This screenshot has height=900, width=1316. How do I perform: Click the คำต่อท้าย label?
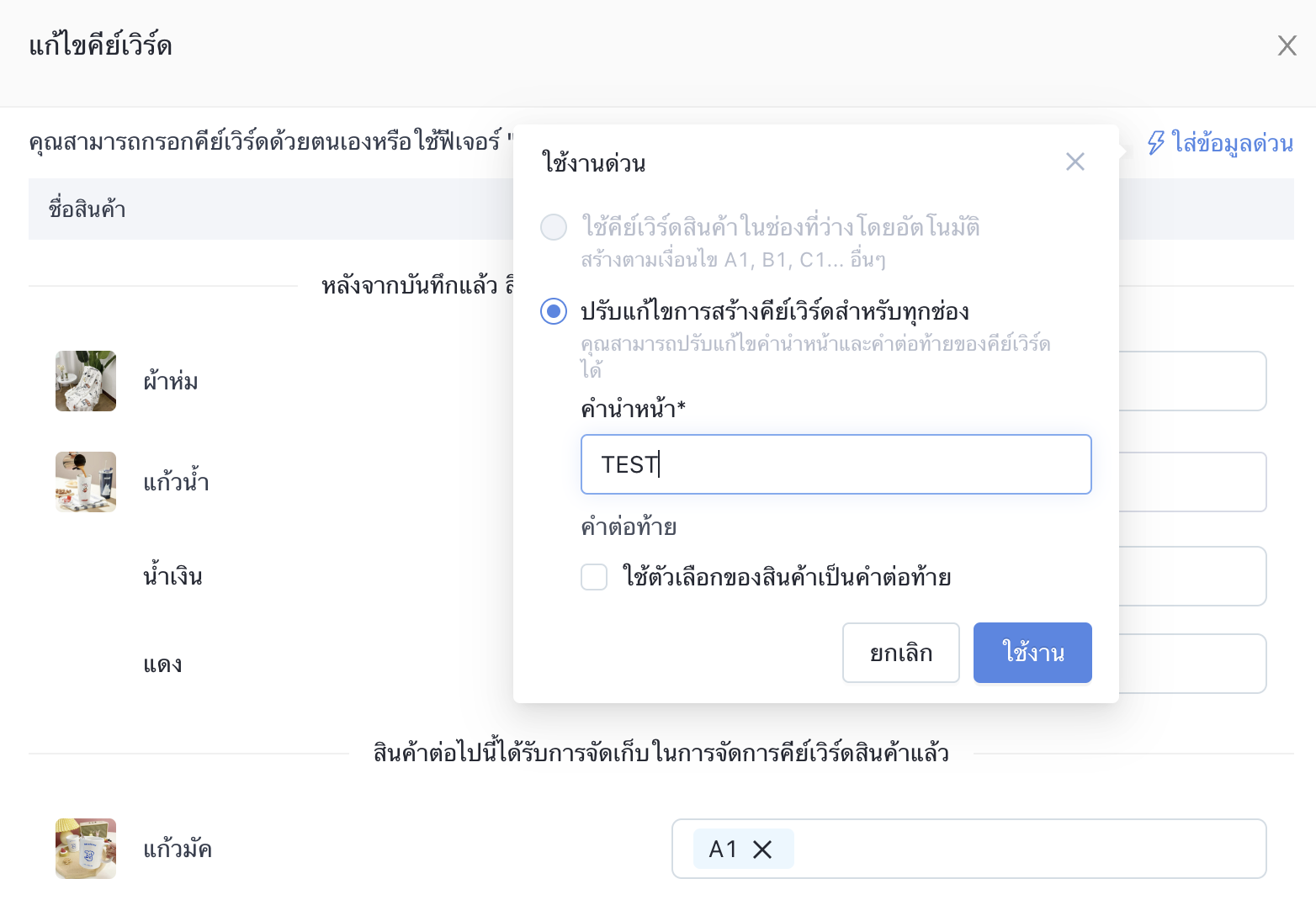(629, 527)
